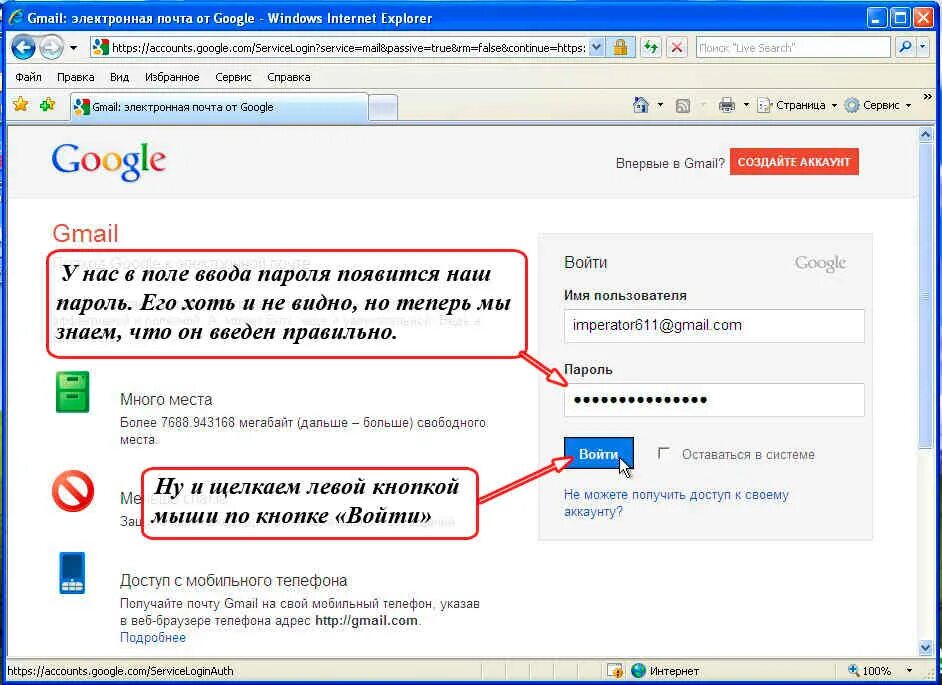This screenshot has width=942, height=685.
Task: Click the Много места heading
Action: (166, 400)
